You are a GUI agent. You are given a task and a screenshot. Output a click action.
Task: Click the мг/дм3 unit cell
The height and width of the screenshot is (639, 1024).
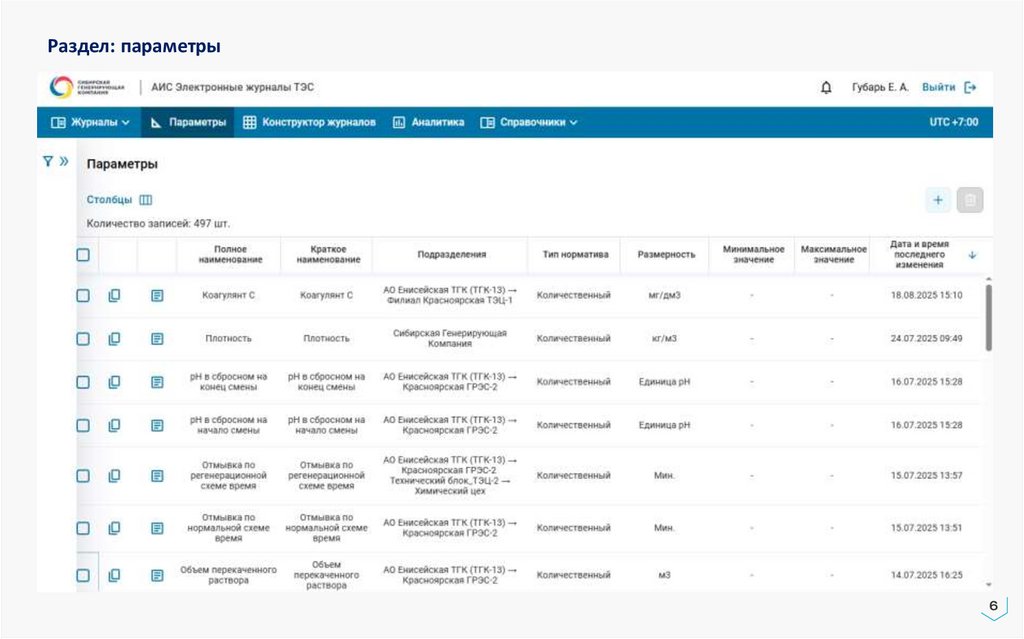point(664,295)
